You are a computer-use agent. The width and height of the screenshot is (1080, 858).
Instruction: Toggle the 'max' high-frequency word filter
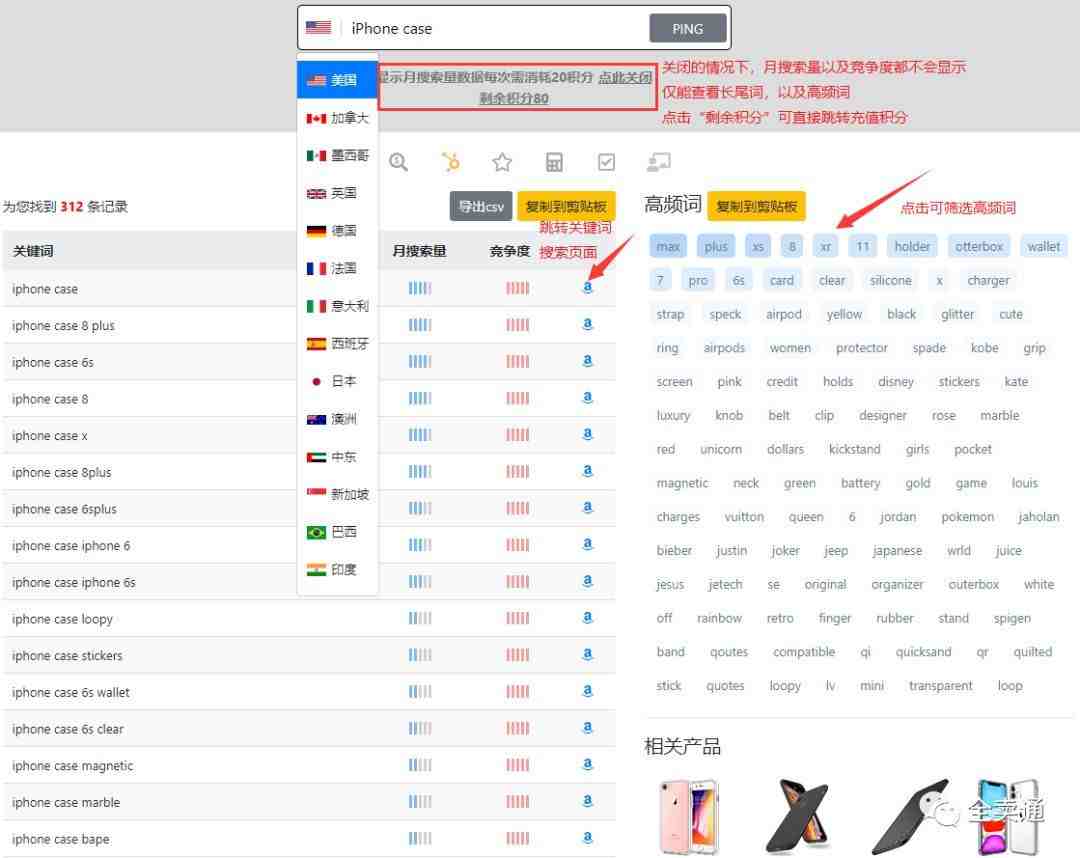pos(667,247)
